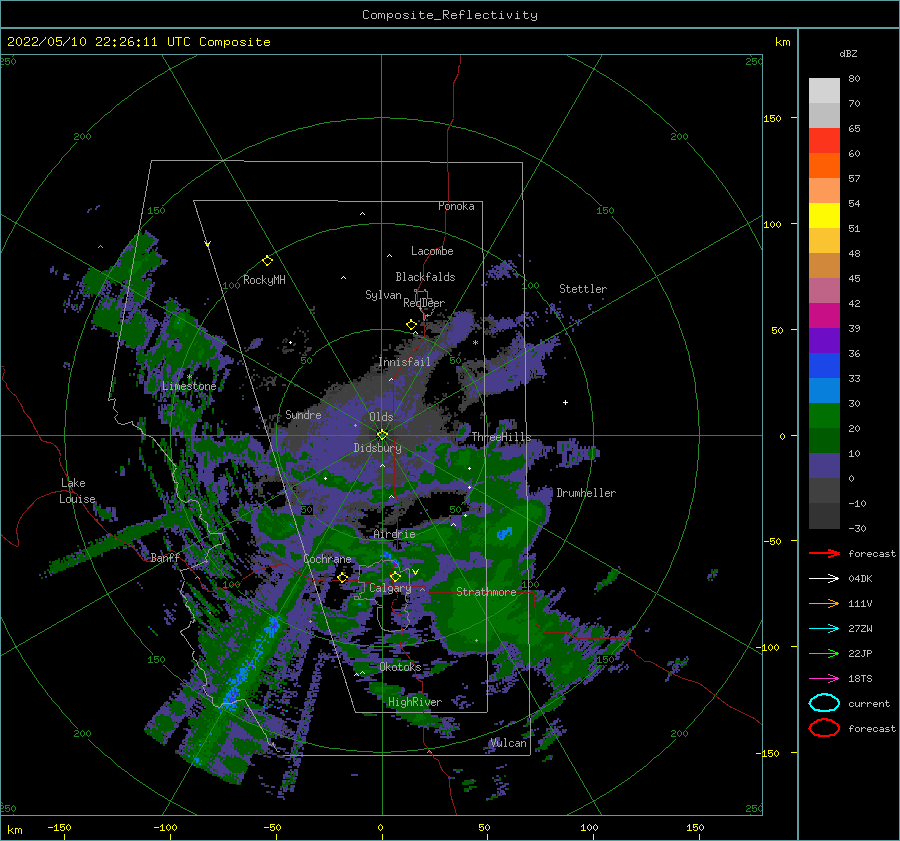
Task: Select the Okotoks label
Action: (x=400, y=667)
